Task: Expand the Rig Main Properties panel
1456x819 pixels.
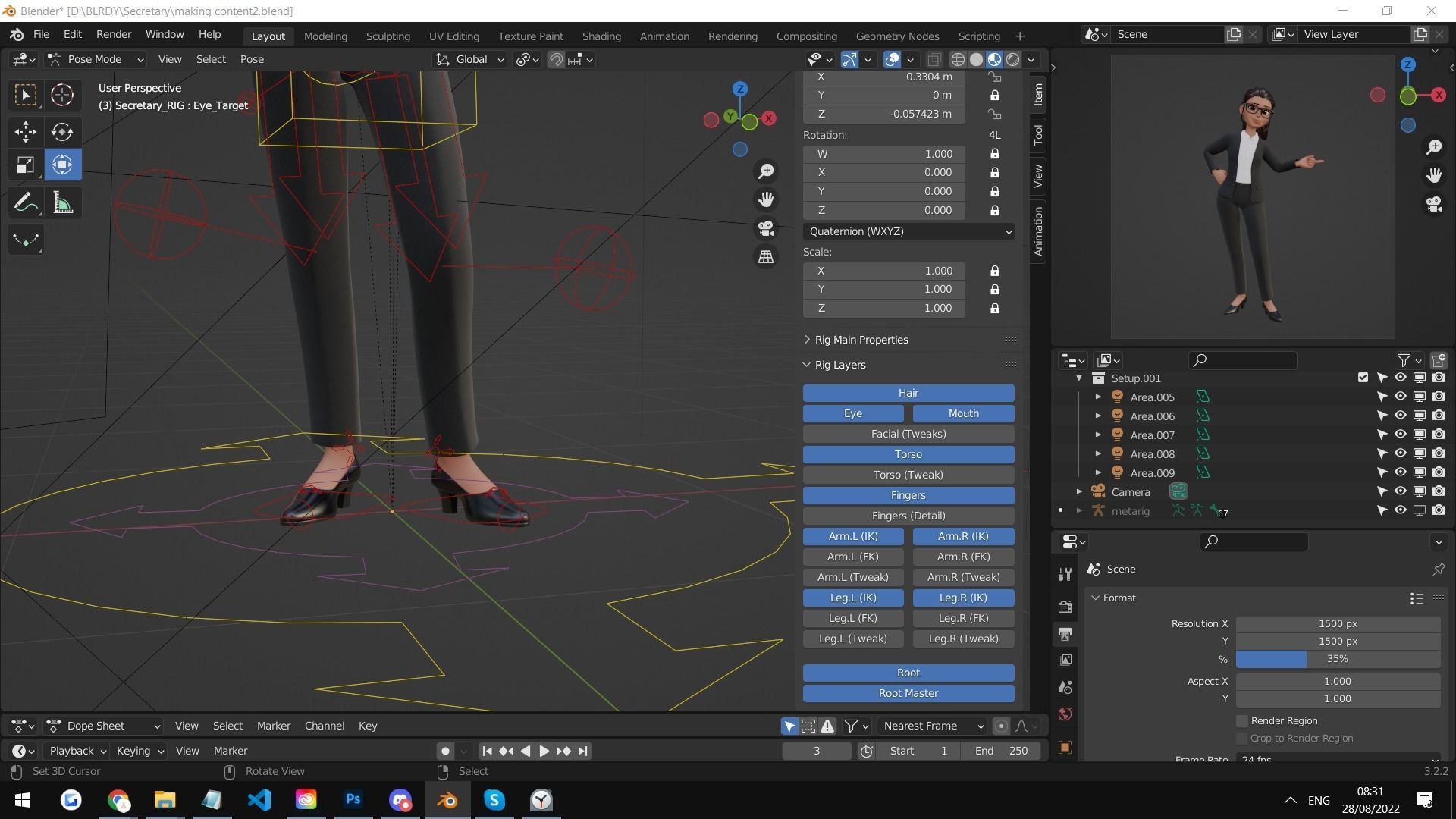Action: (x=807, y=340)
